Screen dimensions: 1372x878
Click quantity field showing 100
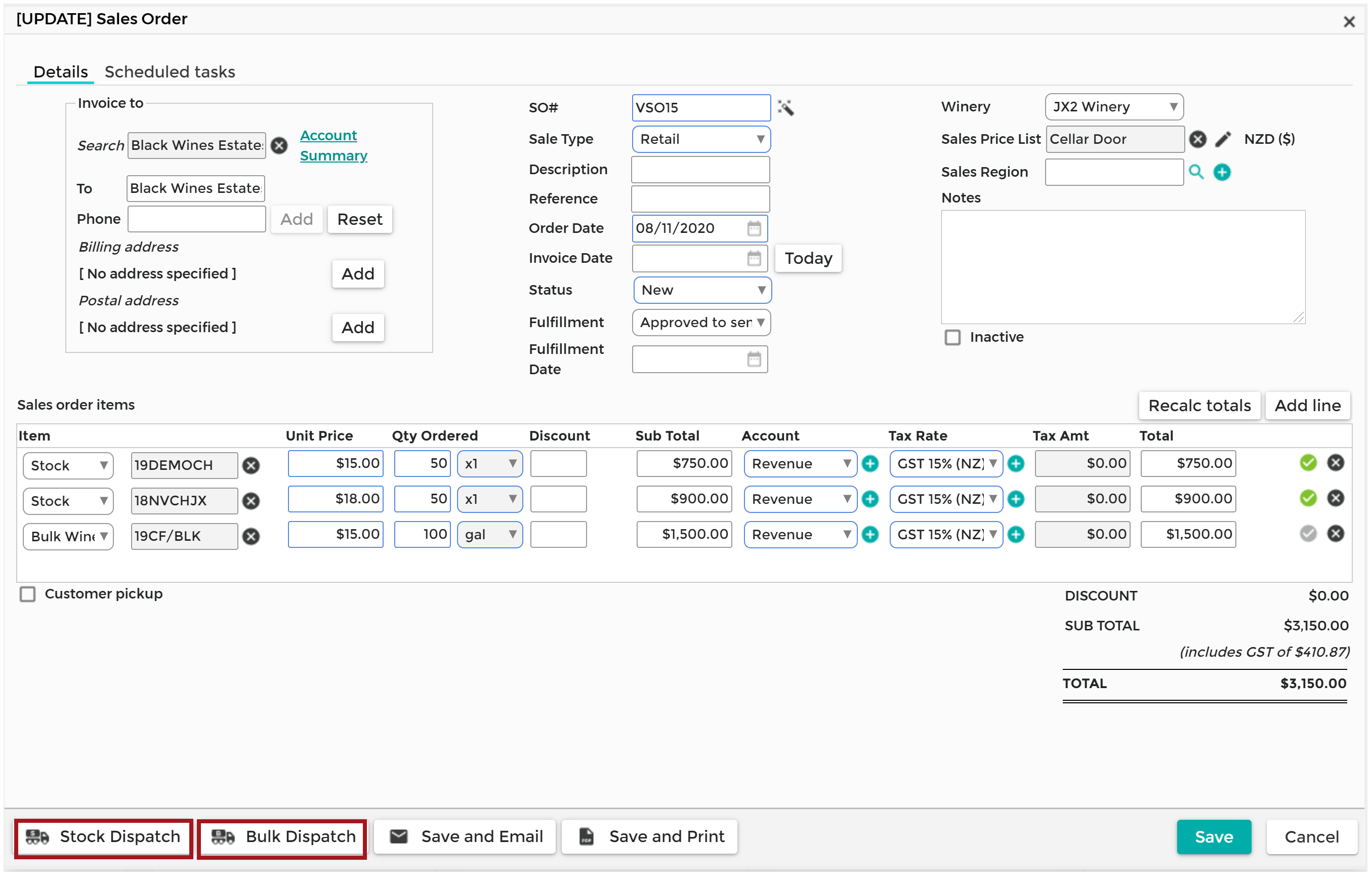422,534
